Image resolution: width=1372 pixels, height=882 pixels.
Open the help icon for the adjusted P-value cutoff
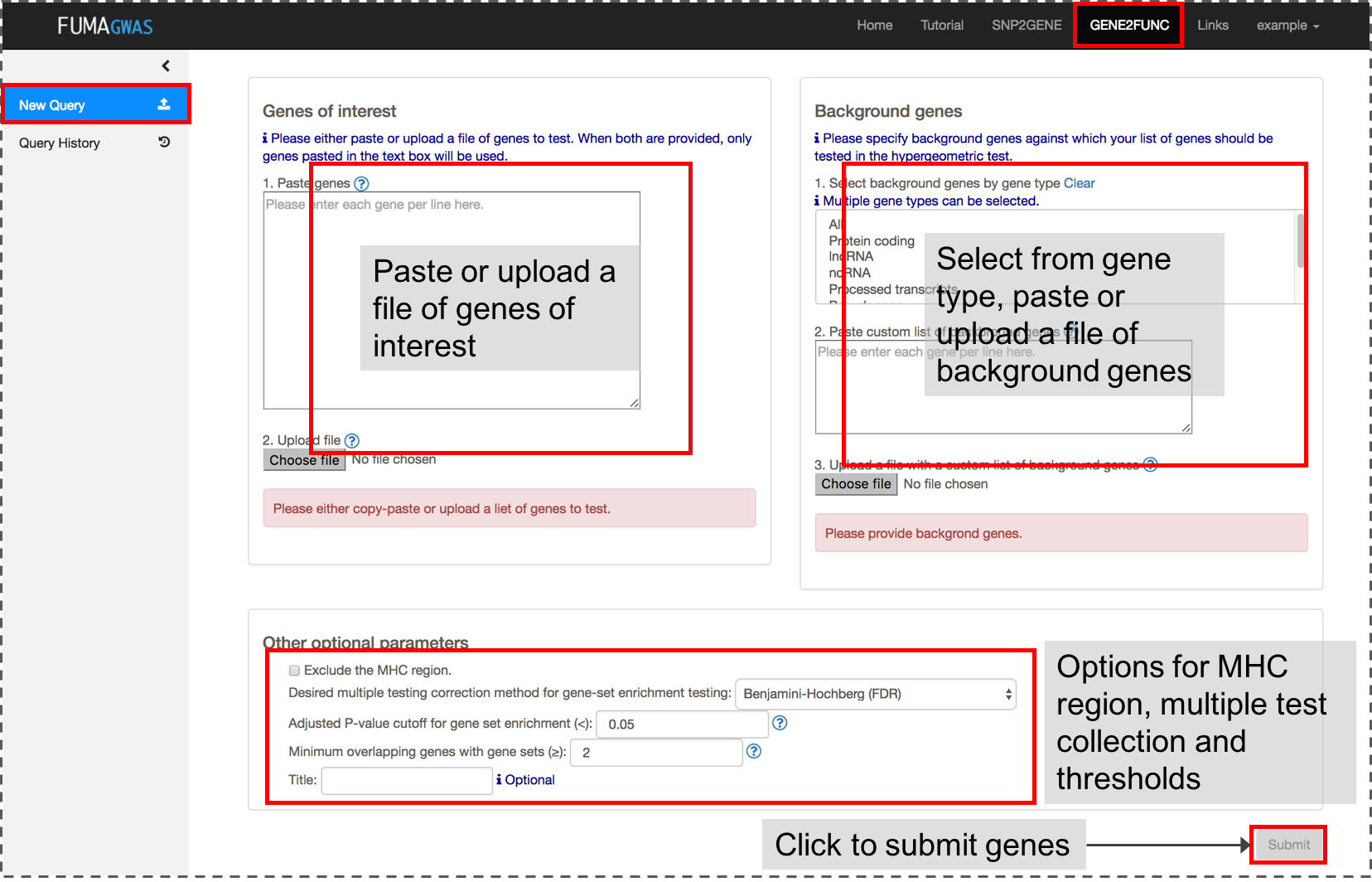pyautogui.click(x=780, y=723)
